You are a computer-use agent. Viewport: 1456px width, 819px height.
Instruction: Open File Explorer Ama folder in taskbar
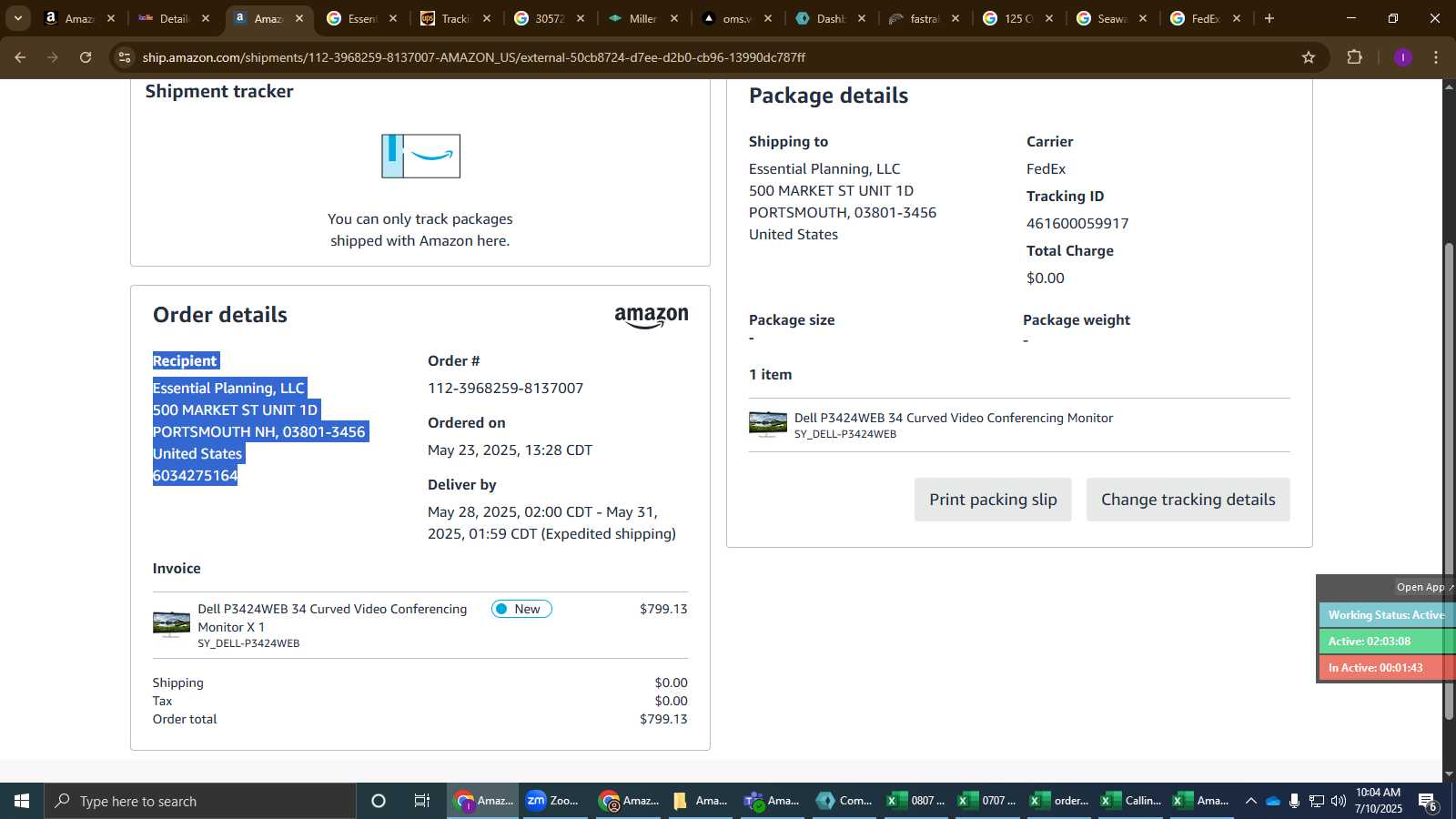(x=701, y=801)
